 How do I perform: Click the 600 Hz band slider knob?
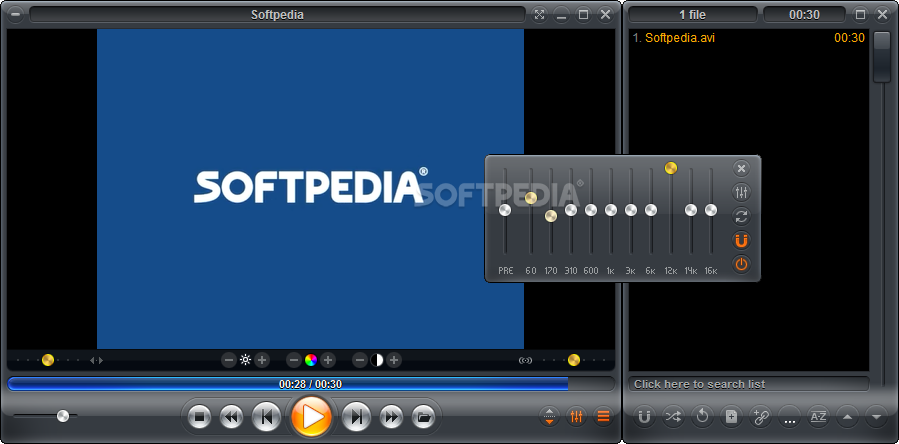point(591,211)
